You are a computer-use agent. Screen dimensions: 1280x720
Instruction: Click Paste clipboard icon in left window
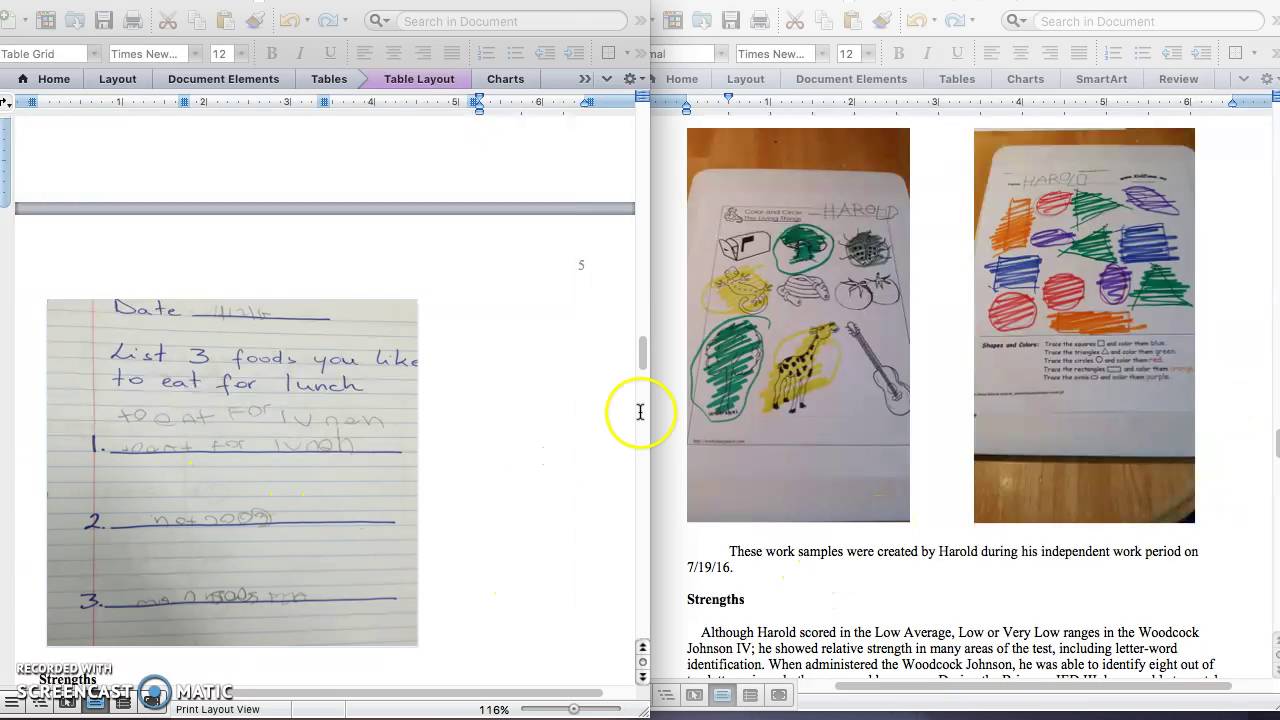[225, 20]
